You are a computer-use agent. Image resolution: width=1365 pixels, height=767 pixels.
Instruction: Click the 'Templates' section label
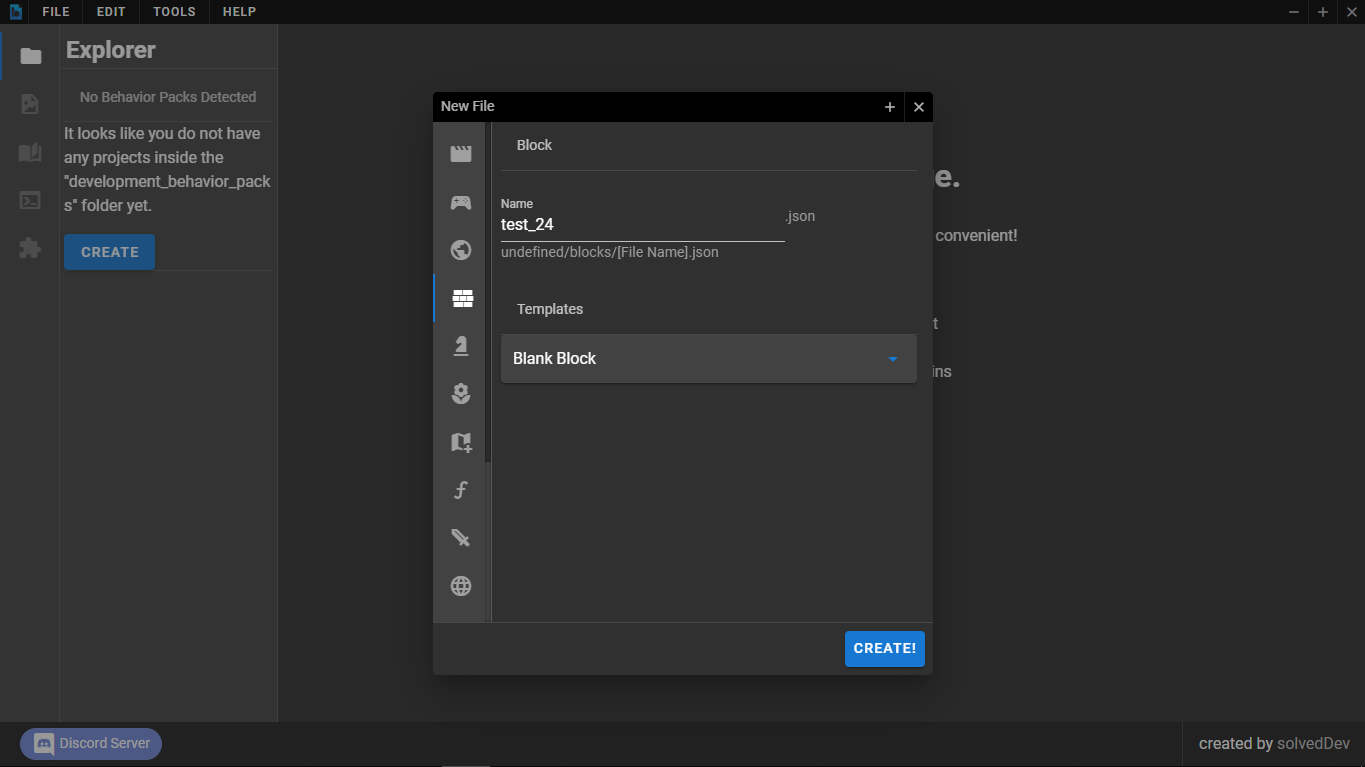(550, 309)
